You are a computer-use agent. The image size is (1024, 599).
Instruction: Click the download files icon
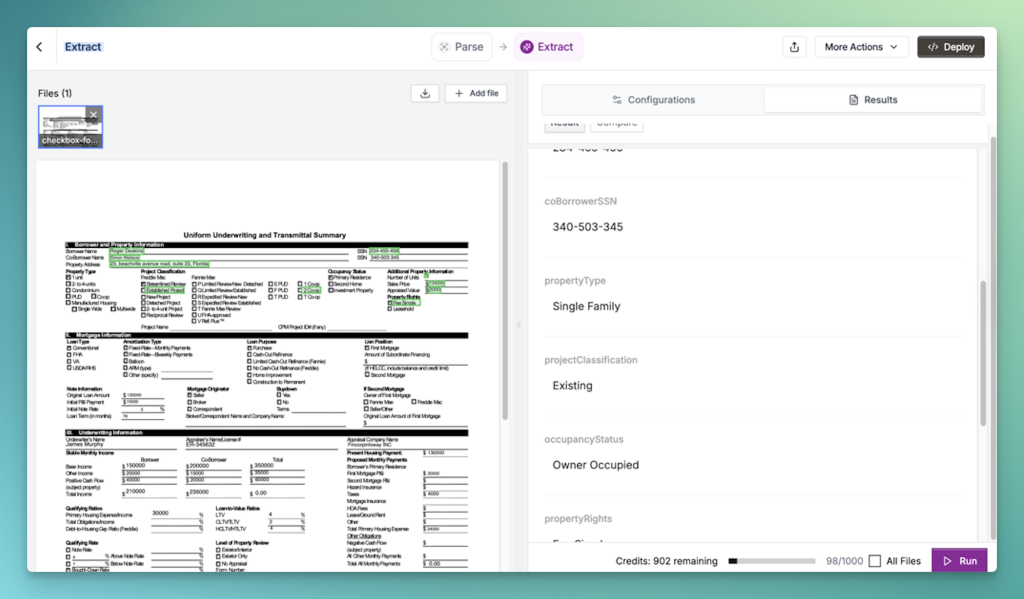coord(425,93)
